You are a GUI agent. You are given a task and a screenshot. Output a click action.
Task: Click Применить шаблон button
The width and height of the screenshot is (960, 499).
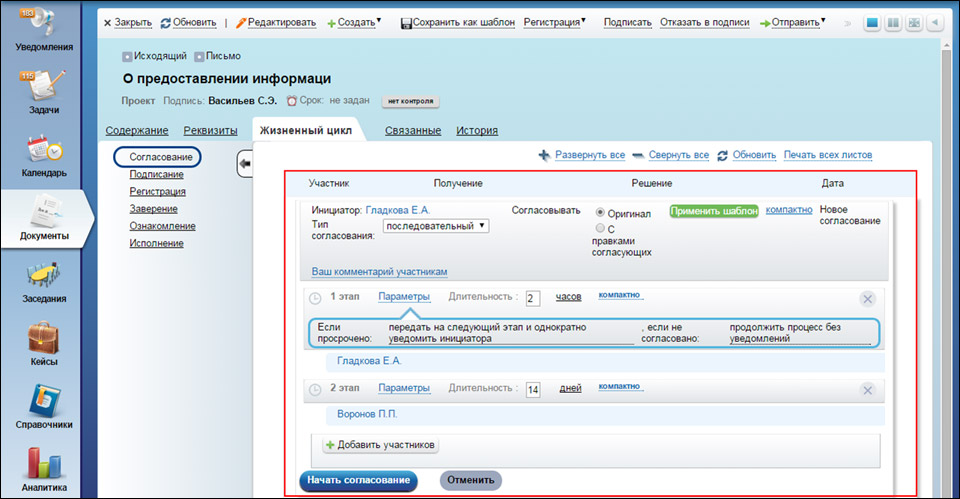pos(714,211)
